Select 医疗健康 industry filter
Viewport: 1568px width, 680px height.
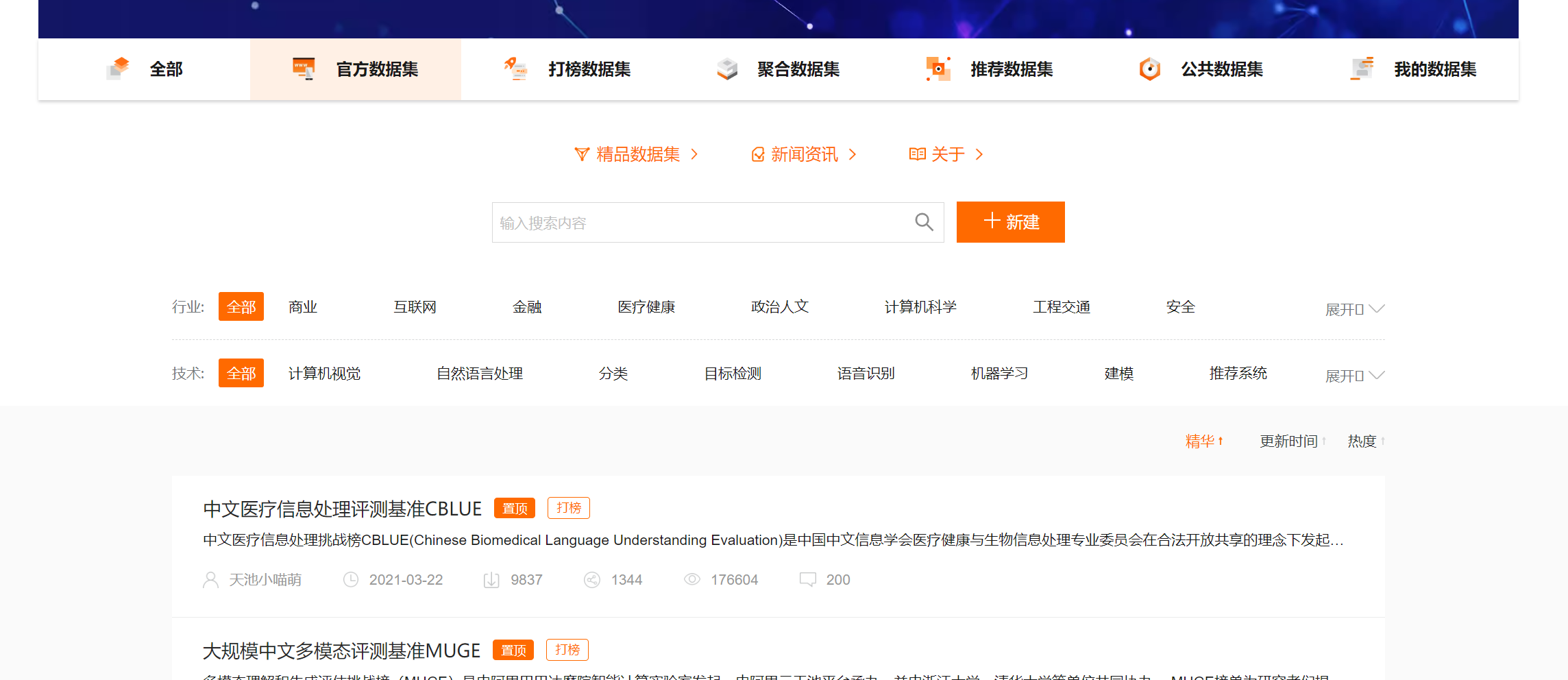click(x=646, y=307)
